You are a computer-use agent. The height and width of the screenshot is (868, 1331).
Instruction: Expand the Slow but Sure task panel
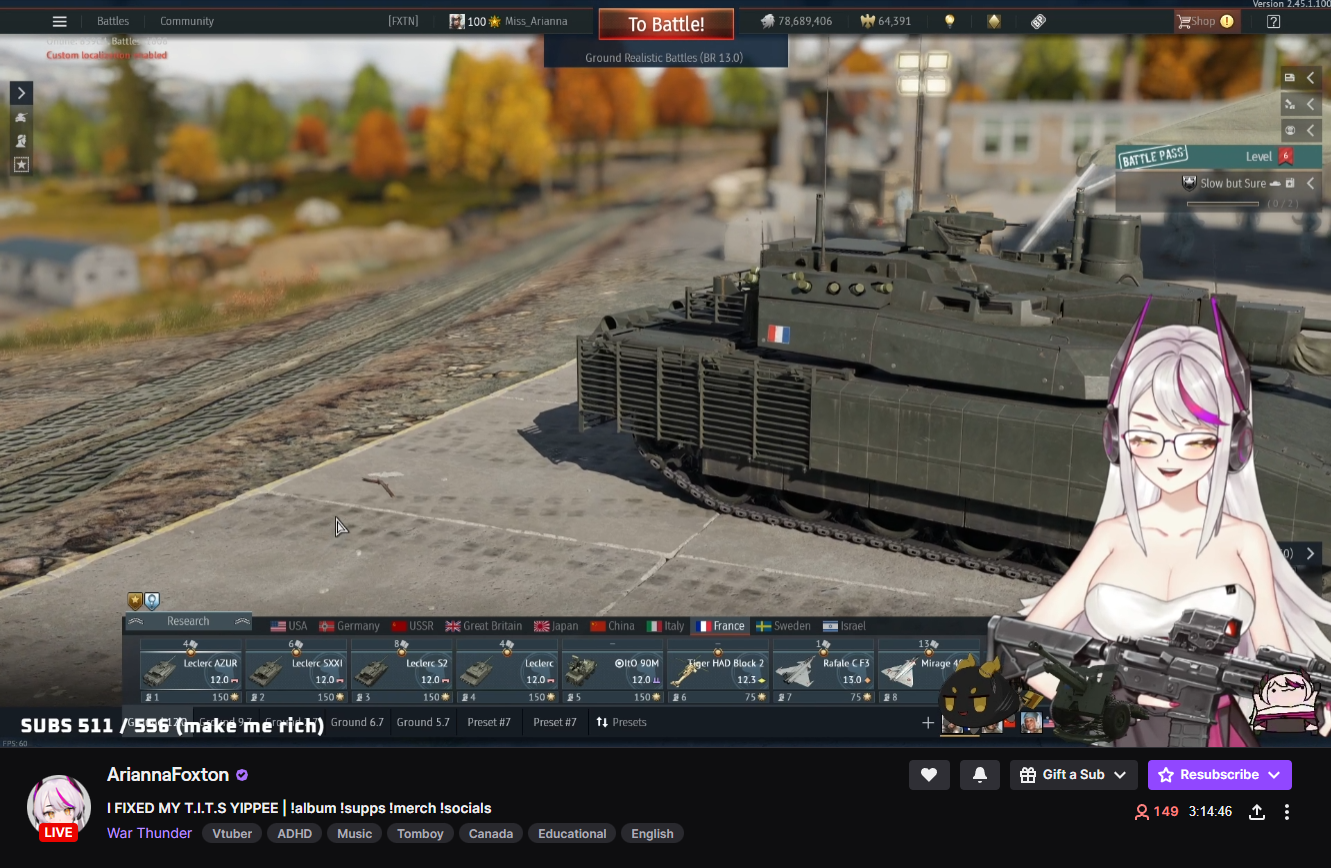[x=1310, y=184]
